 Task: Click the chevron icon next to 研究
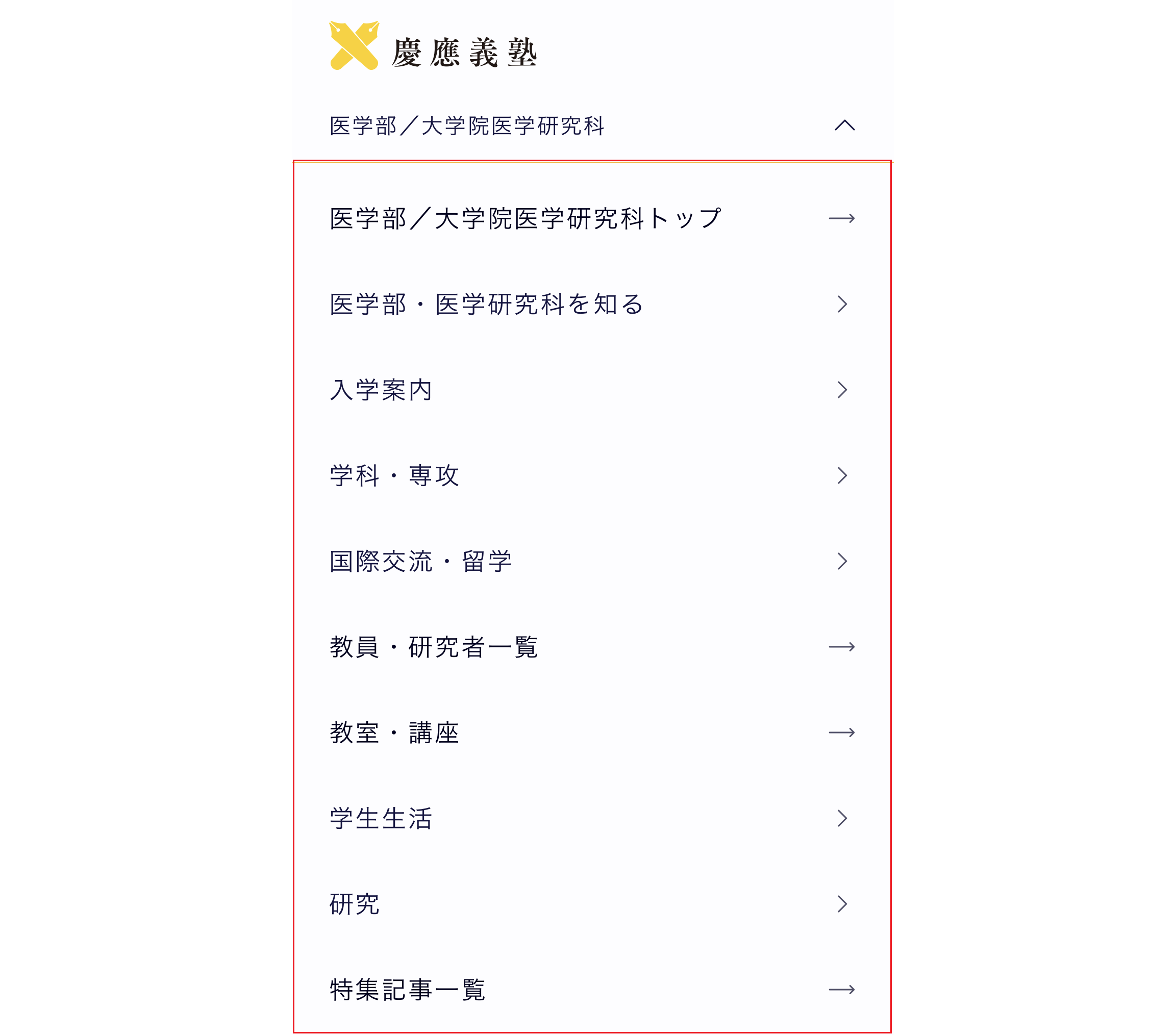click(842, 904)
